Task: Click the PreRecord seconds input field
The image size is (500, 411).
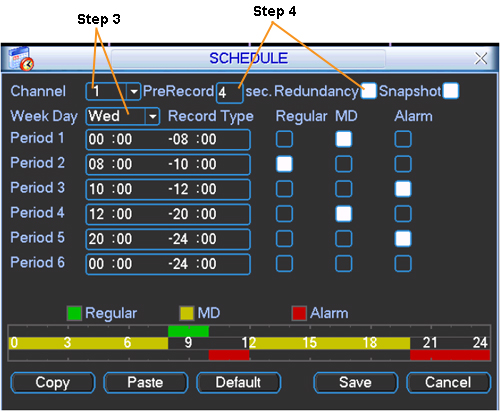Action: 229,92
